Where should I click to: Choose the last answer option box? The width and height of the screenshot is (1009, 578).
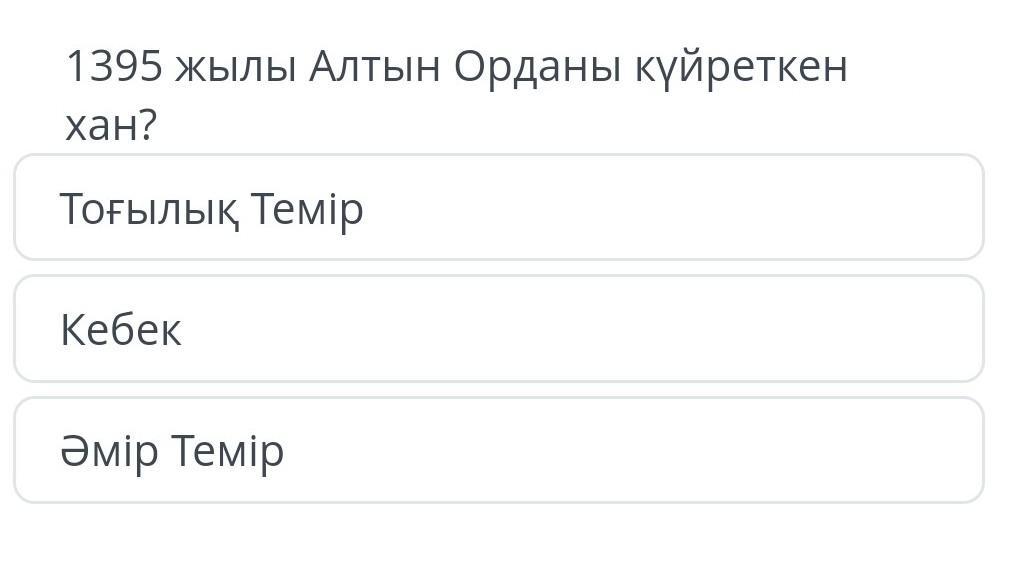[499, 450]
